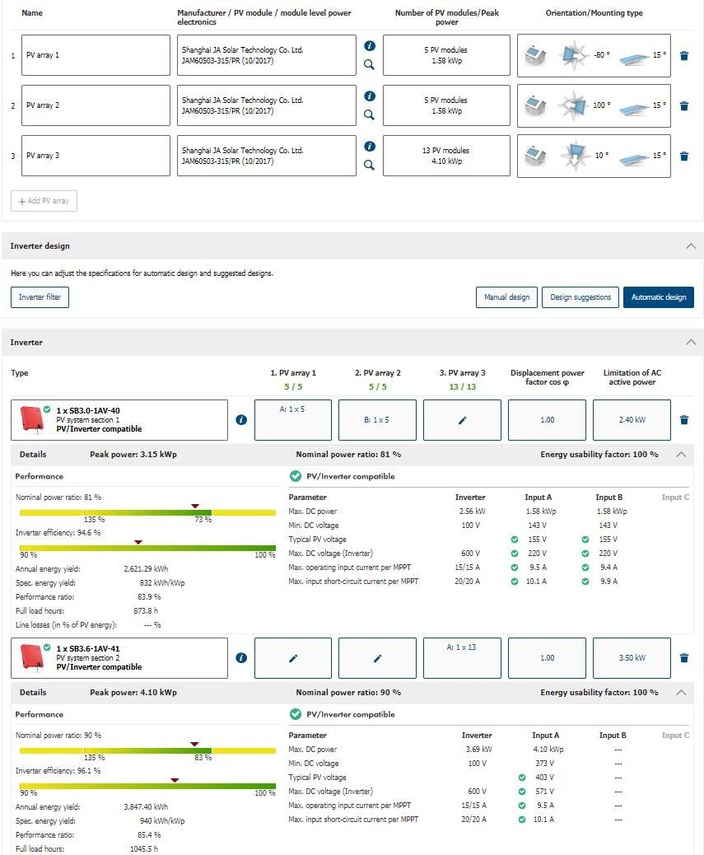
Task: Select the 1 x SB3.0-1AV-40 inverter box
Action: coord(119,420)
